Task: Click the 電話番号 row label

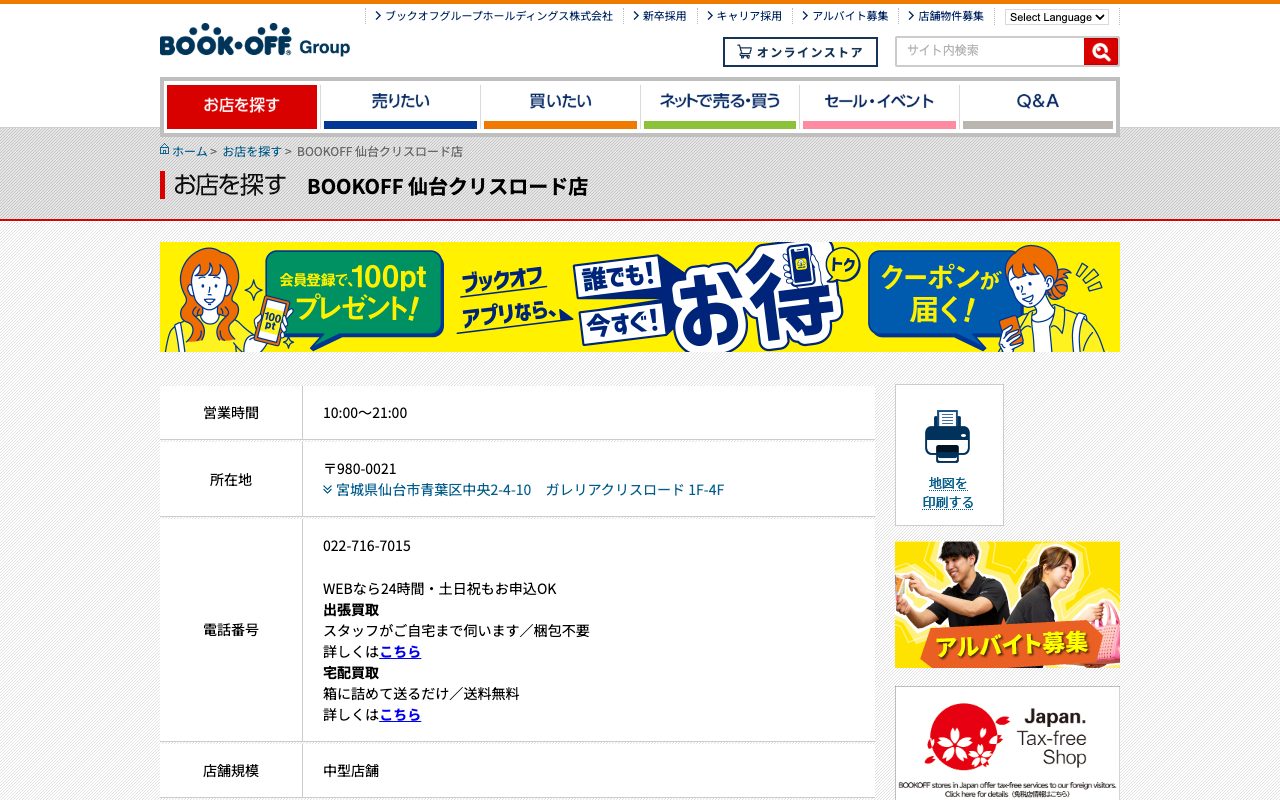Action: click(x=231, y=630)
